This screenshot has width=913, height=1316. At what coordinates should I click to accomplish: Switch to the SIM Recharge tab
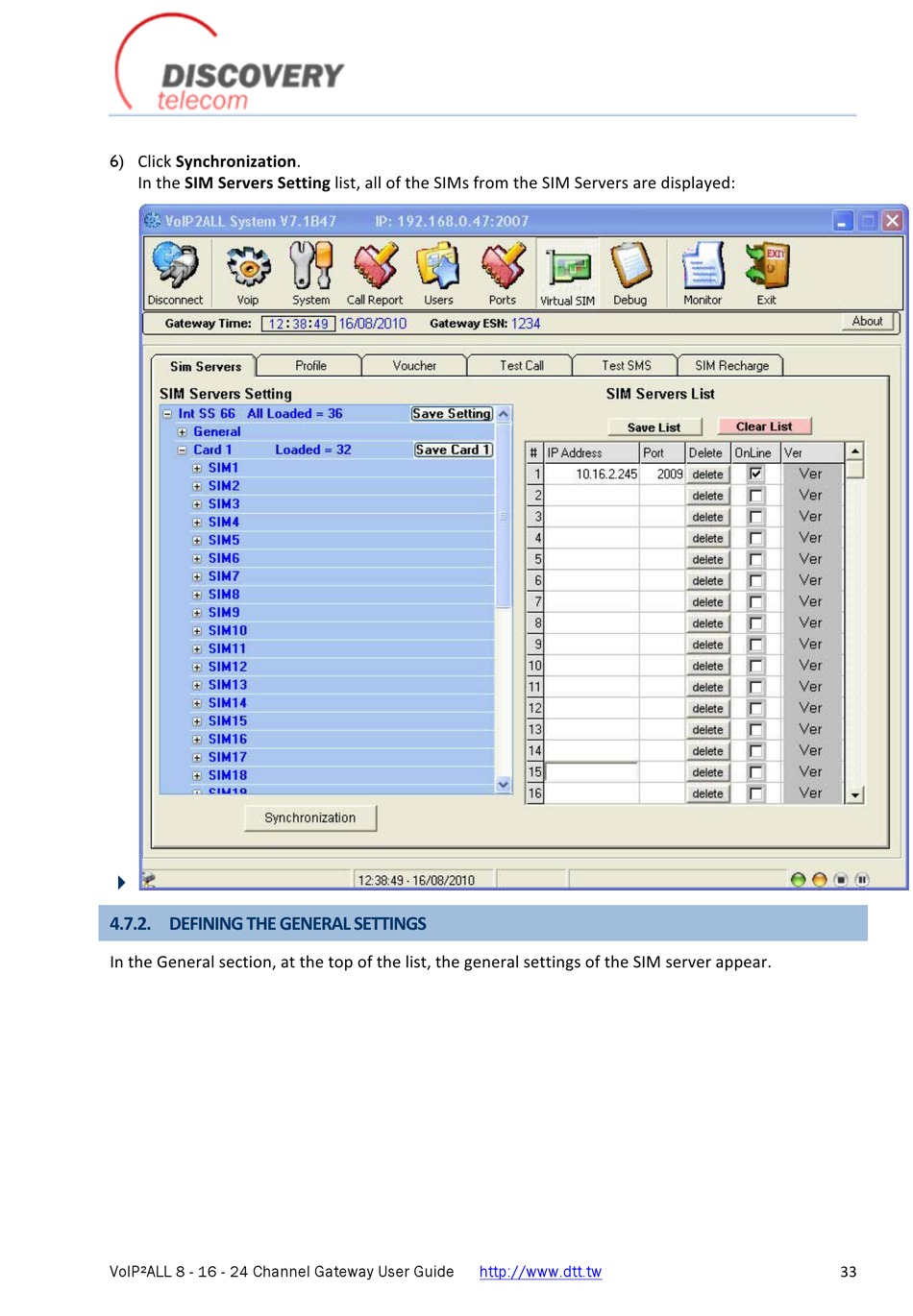[x=731, y=366]
